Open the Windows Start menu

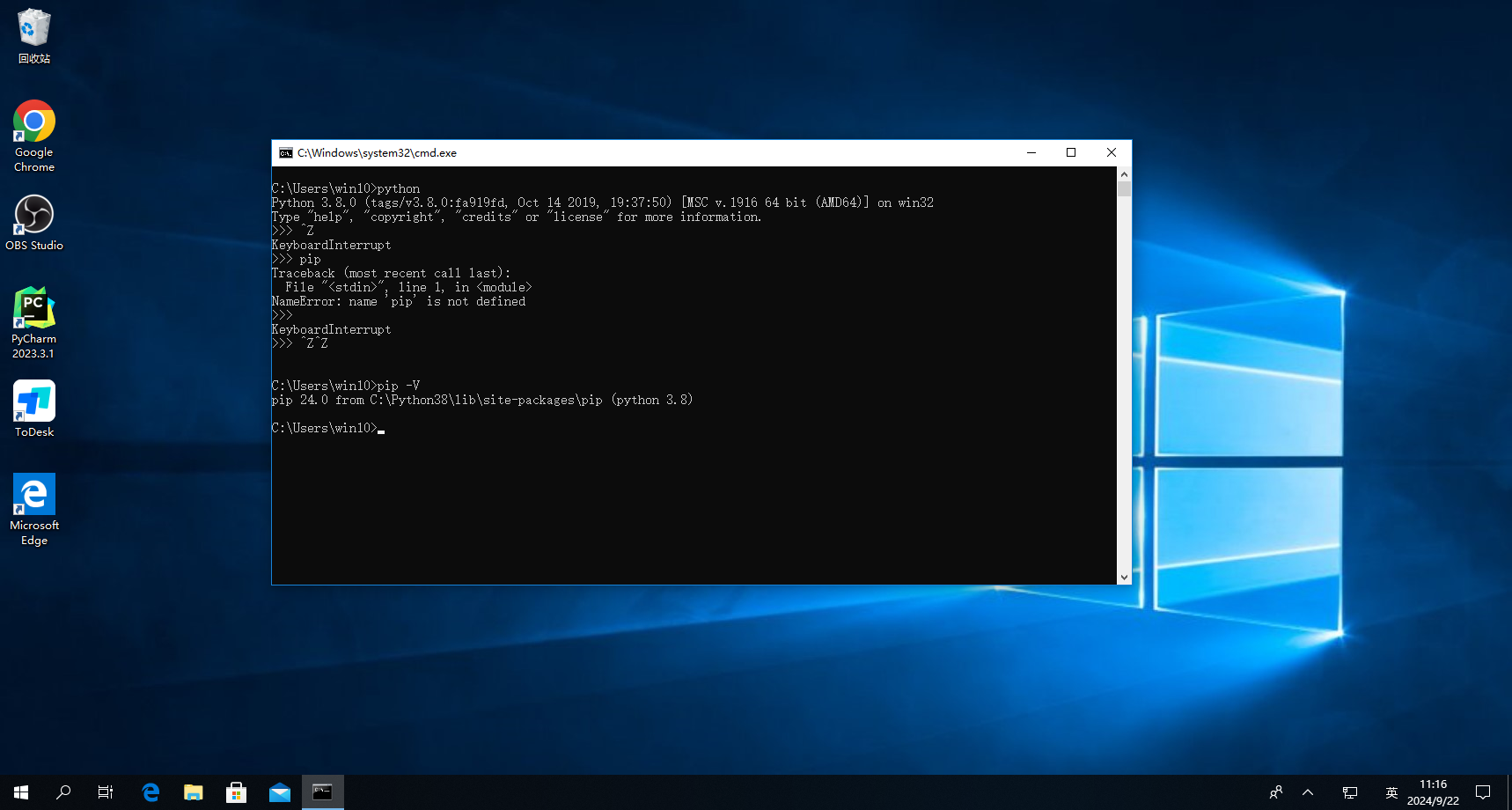(21, 792)
